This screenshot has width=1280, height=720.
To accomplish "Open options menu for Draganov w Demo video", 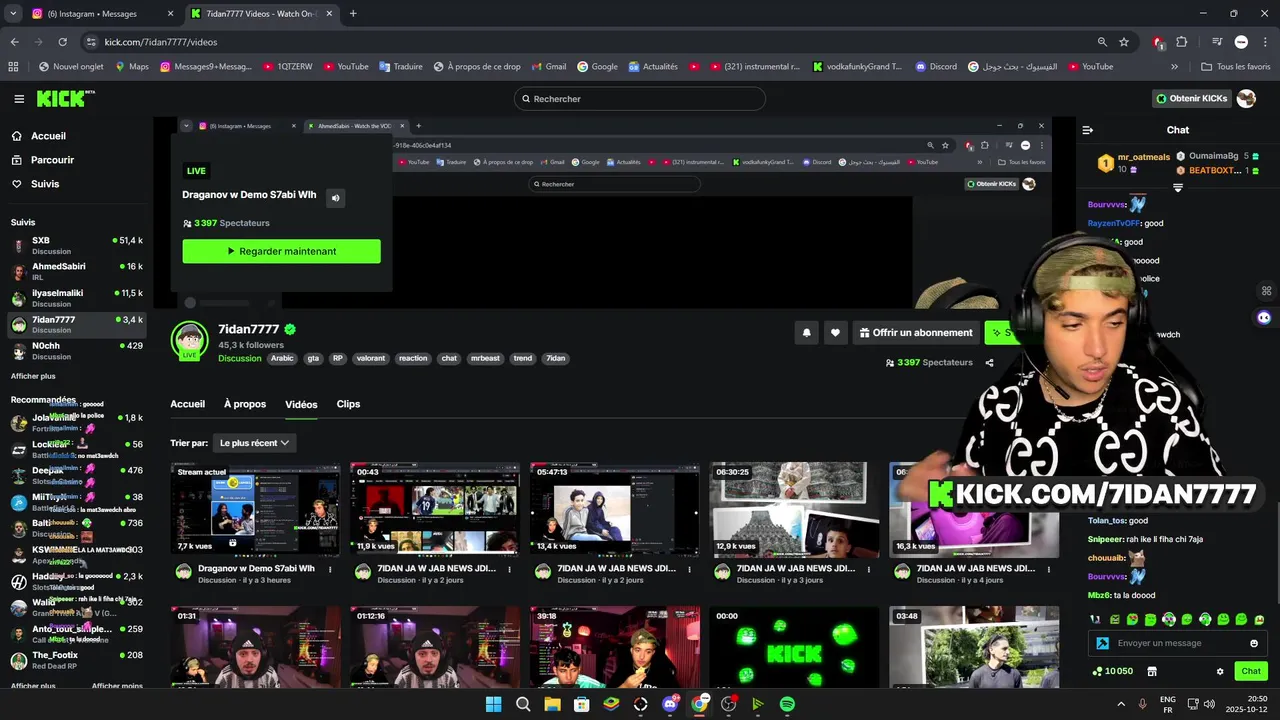I will click(329, 569).
